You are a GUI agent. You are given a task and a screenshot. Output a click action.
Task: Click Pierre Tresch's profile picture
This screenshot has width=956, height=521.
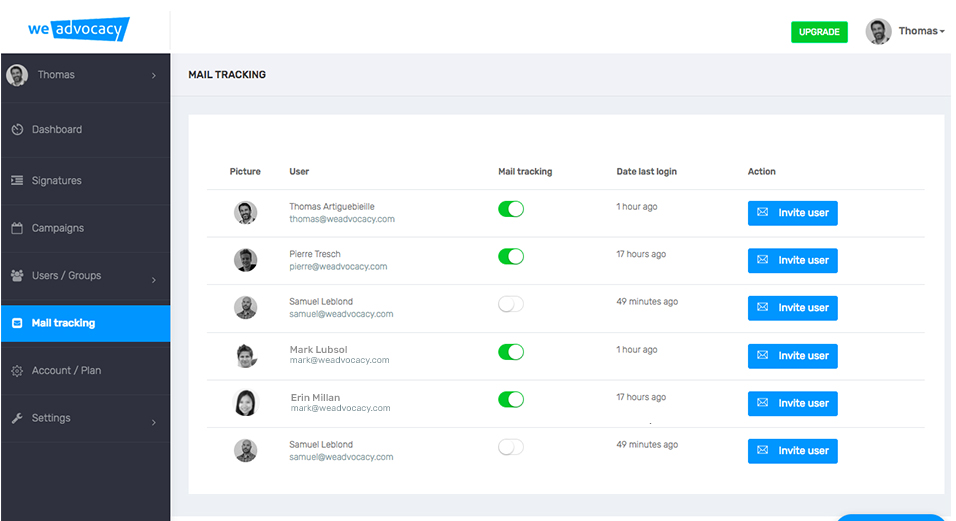[x=246, y=260]
